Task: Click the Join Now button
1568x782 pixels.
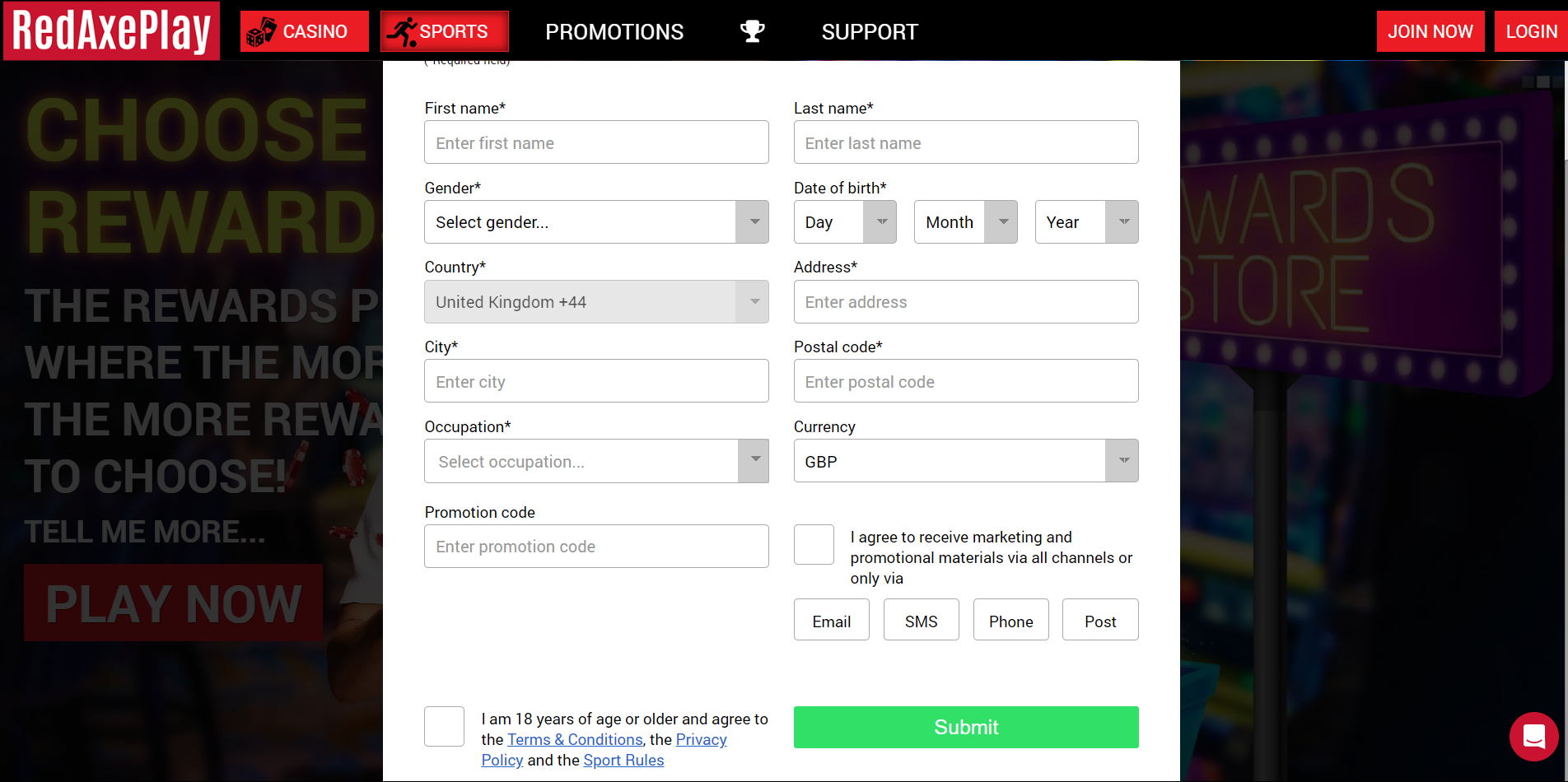Action: click(x=1430, y=31)
